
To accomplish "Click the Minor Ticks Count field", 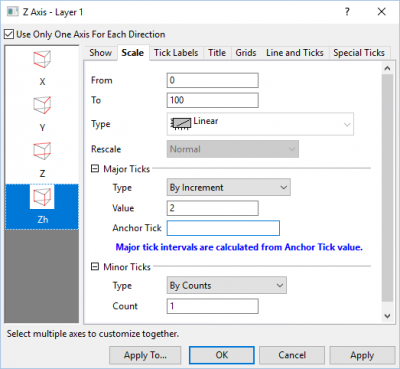I will point(213,306).
